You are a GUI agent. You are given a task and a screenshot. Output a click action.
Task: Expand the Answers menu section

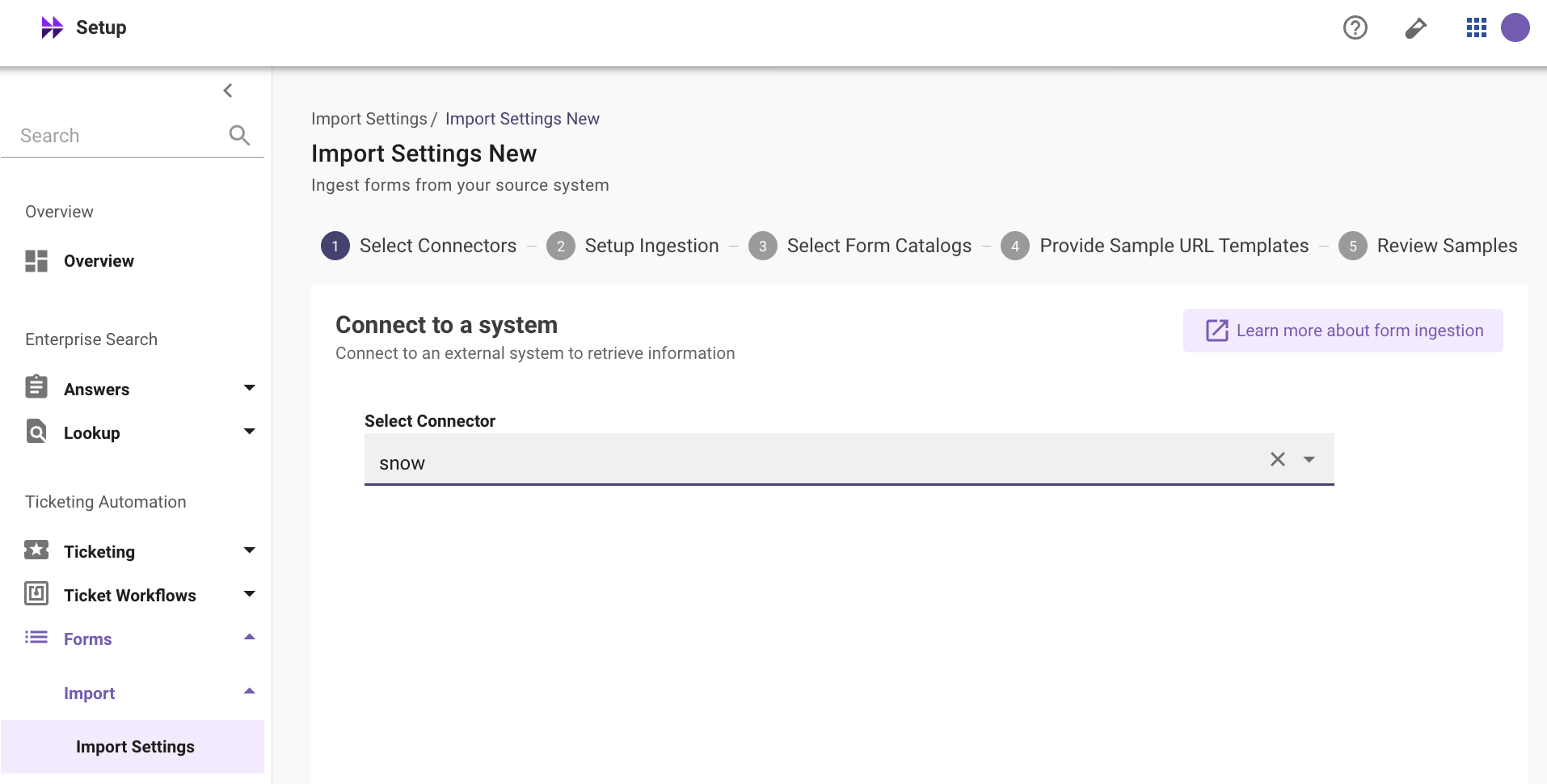point(250,388)
